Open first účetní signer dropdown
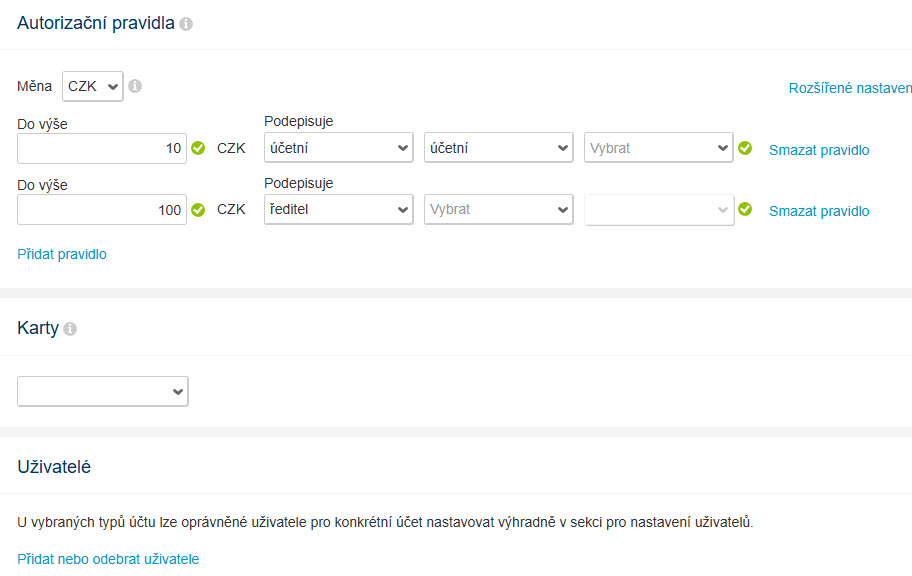The height and width of the screenshot is (576, 912). 339,148
